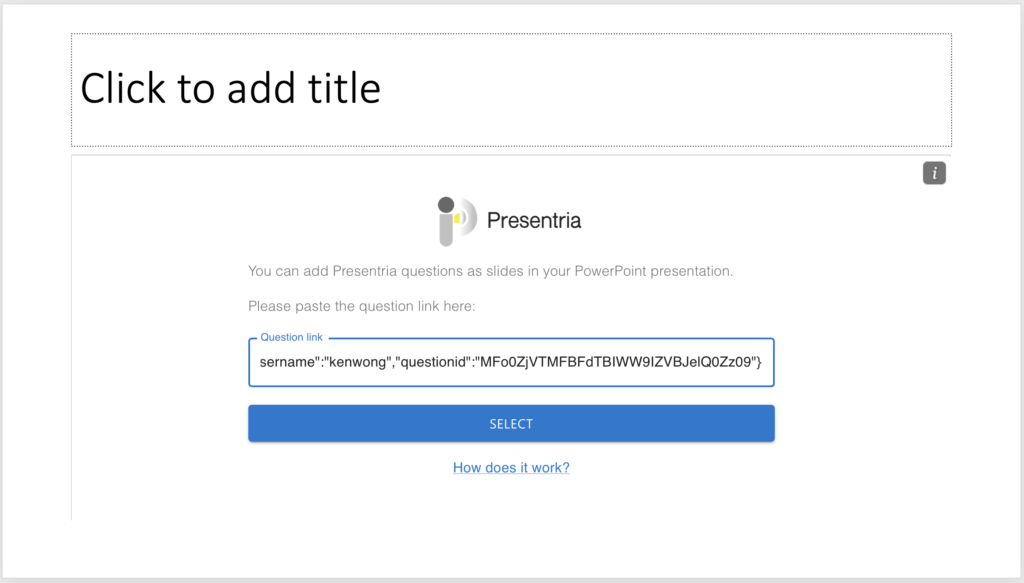Click "Please paste the question link here" text
Viewport: 1024px width, 583px height.
click(361, 306)
